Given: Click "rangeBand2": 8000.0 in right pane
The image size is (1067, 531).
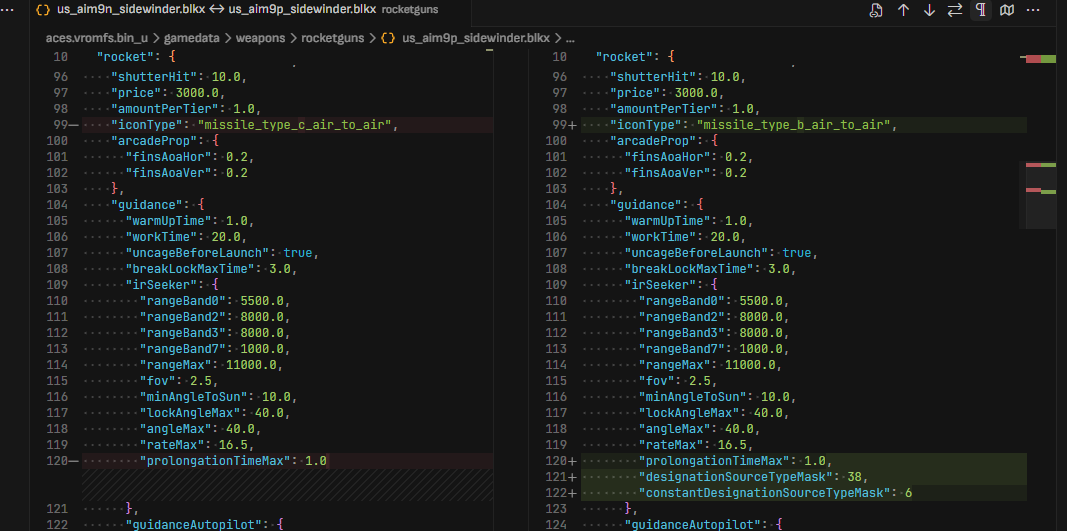Looking at the screenshot, I should point(715,317).
